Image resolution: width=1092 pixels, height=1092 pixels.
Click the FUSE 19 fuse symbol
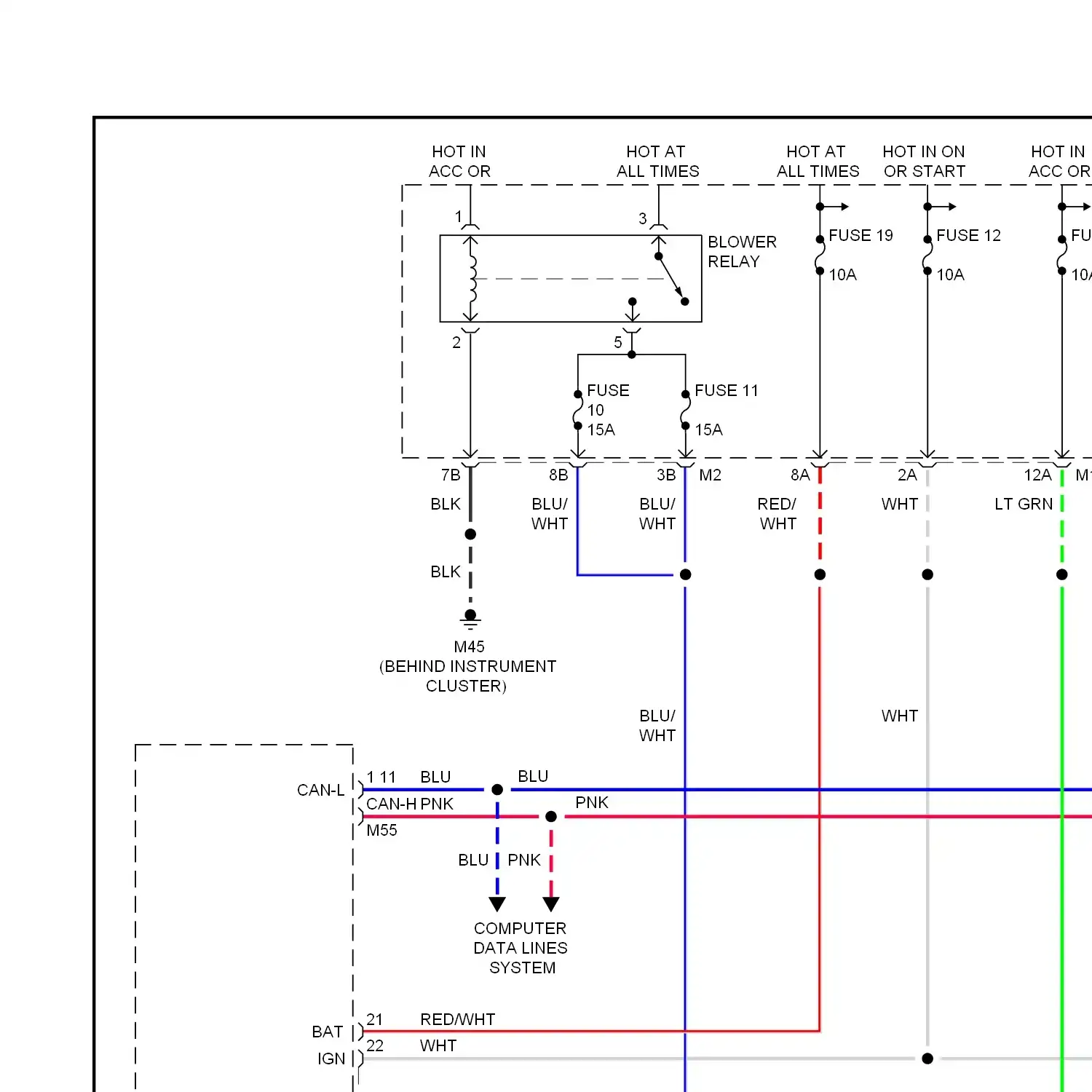tap(820, 255)
